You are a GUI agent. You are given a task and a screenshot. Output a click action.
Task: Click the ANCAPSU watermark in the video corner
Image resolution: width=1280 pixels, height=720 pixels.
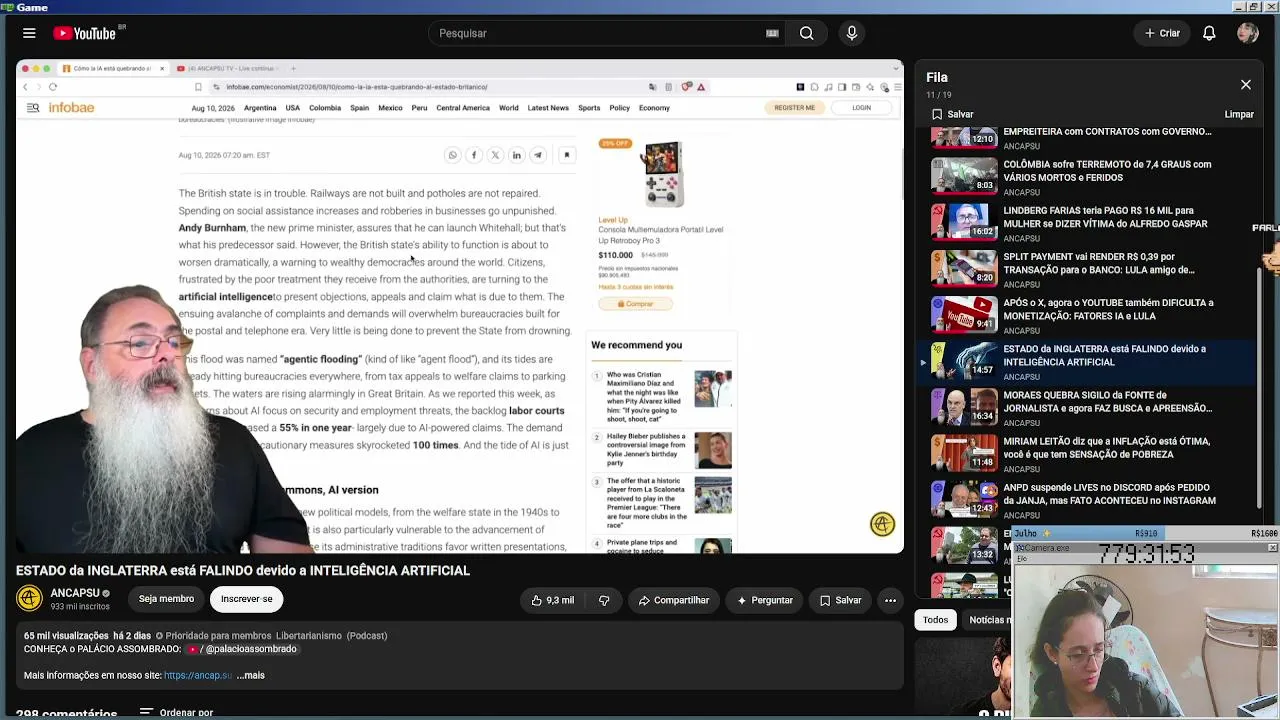pyautogui.click(x=882, y=525)
